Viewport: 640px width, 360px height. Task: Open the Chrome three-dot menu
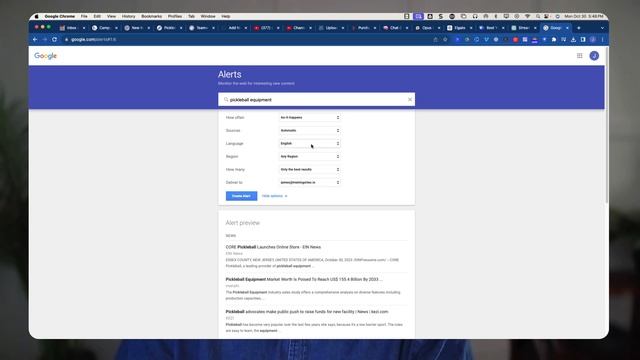click(602, 40)
